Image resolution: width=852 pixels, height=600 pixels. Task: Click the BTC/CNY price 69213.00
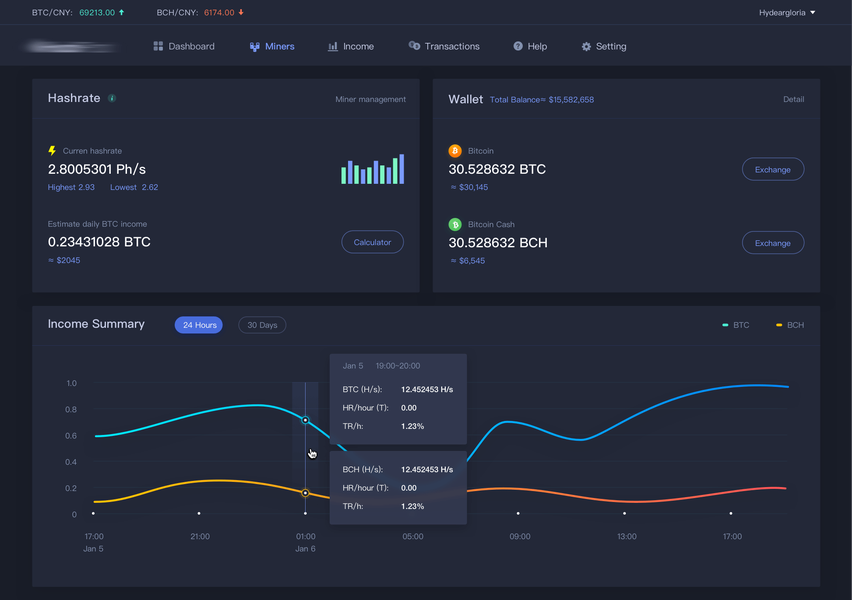click(x=97, y=12)
